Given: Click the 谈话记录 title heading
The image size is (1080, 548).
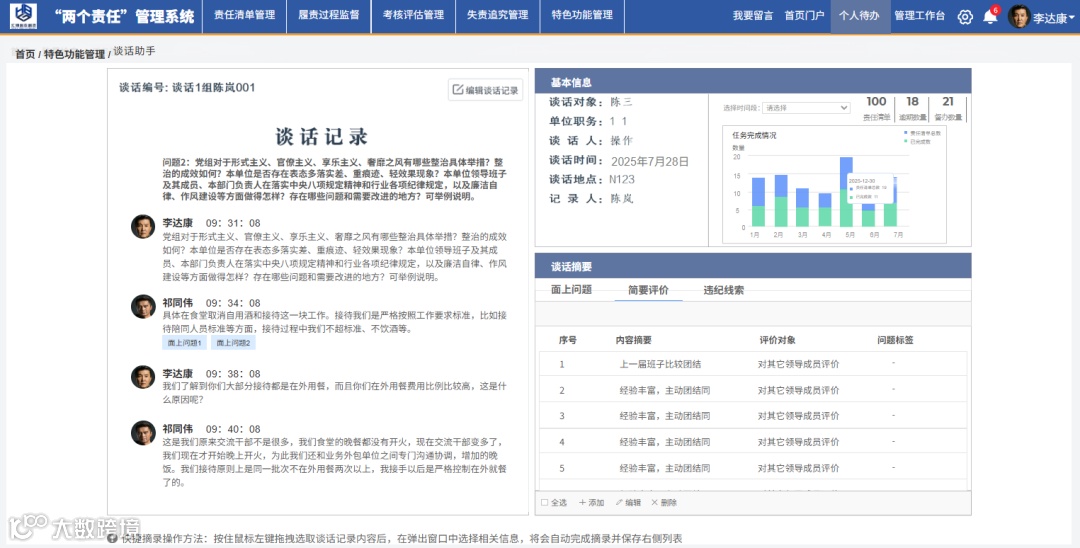Looking at the screenshot, I should (322, 136).
